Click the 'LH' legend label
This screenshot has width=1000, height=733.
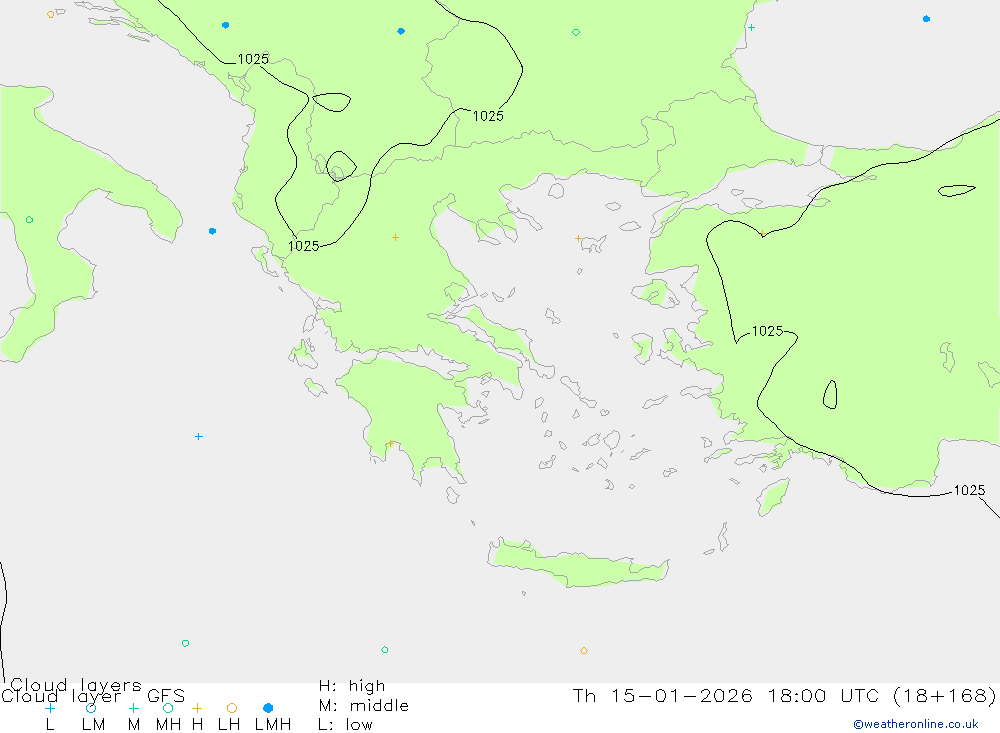pos(229,725)
